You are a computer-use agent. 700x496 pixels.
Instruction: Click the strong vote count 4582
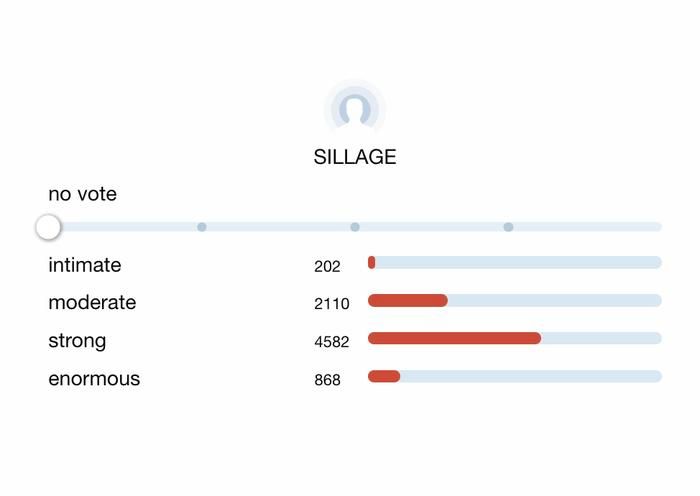coord(332,342)
